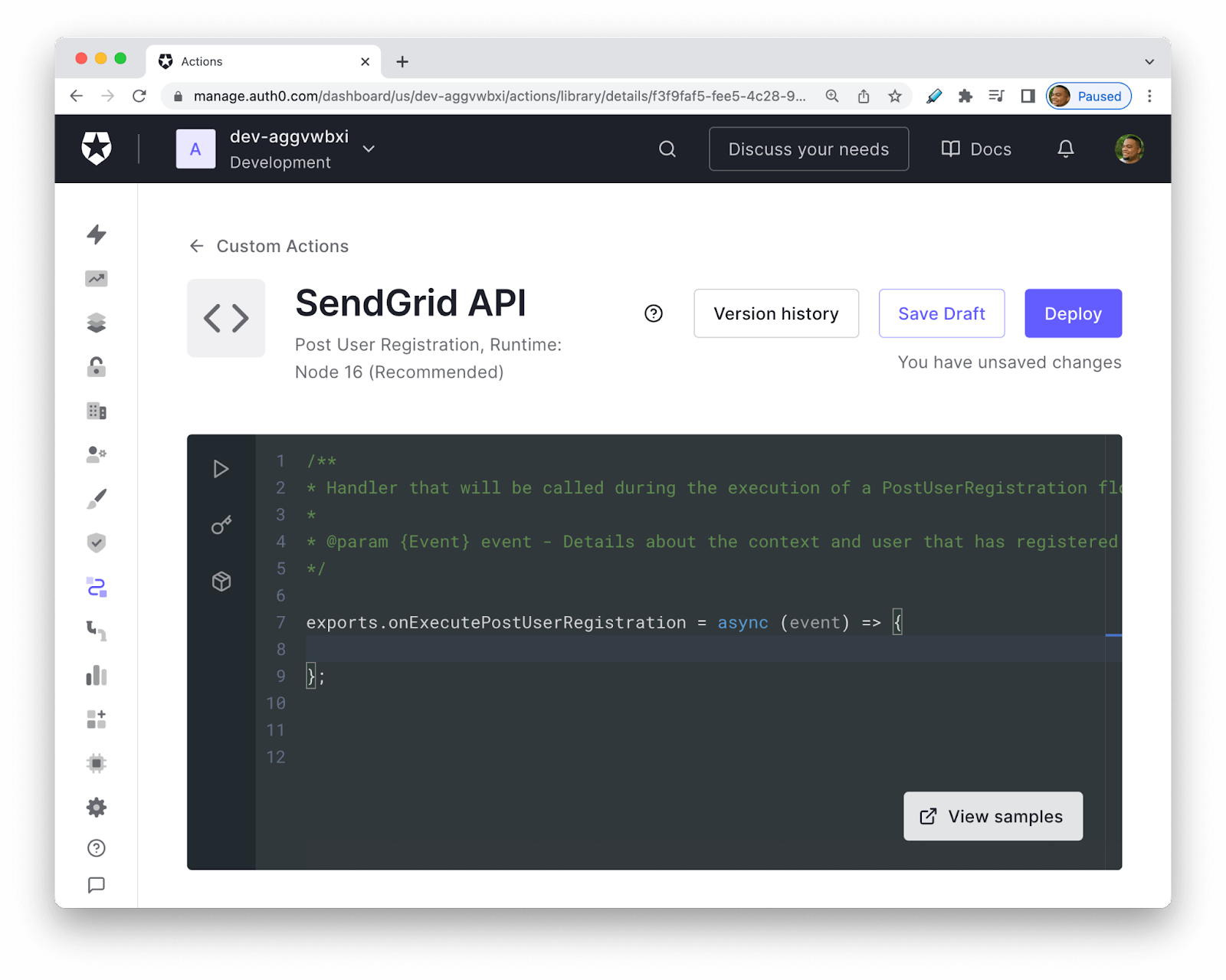Deploy the SendGrid API action
The height and width of the screenshot is (980, 1226).
coord(1073,313)
